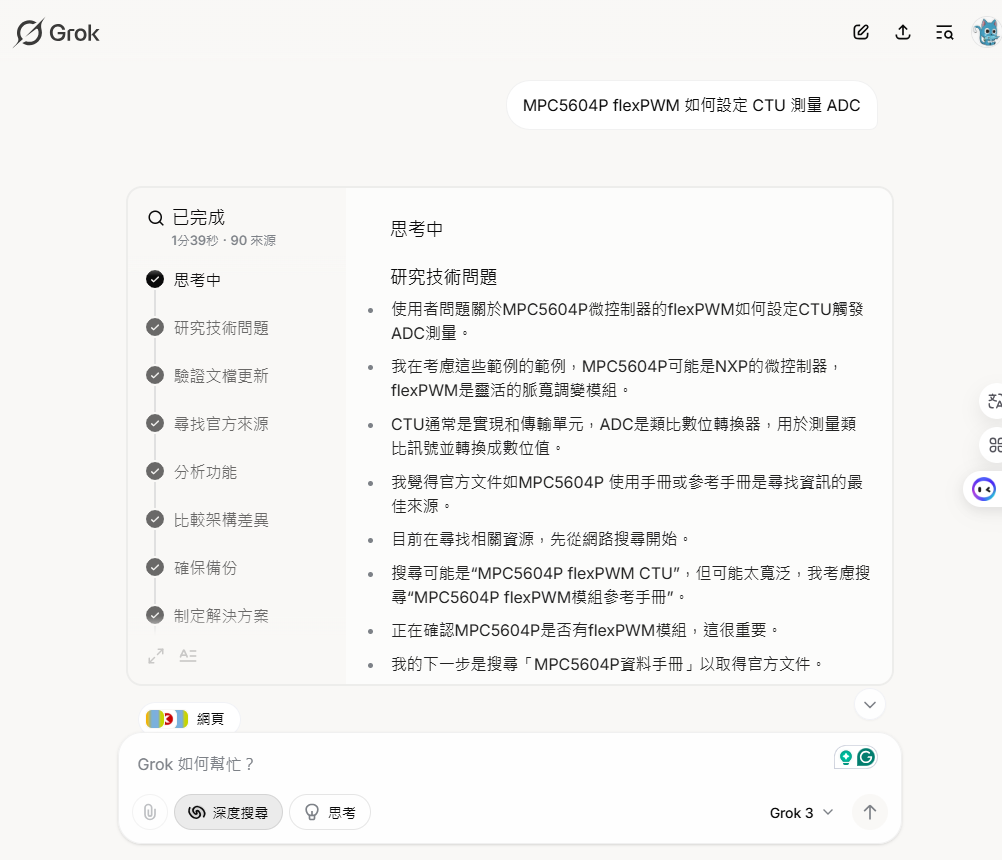Click bullet '正在確認MPC5604P是否有flexPWM模組'

click(x=585, y=631)
